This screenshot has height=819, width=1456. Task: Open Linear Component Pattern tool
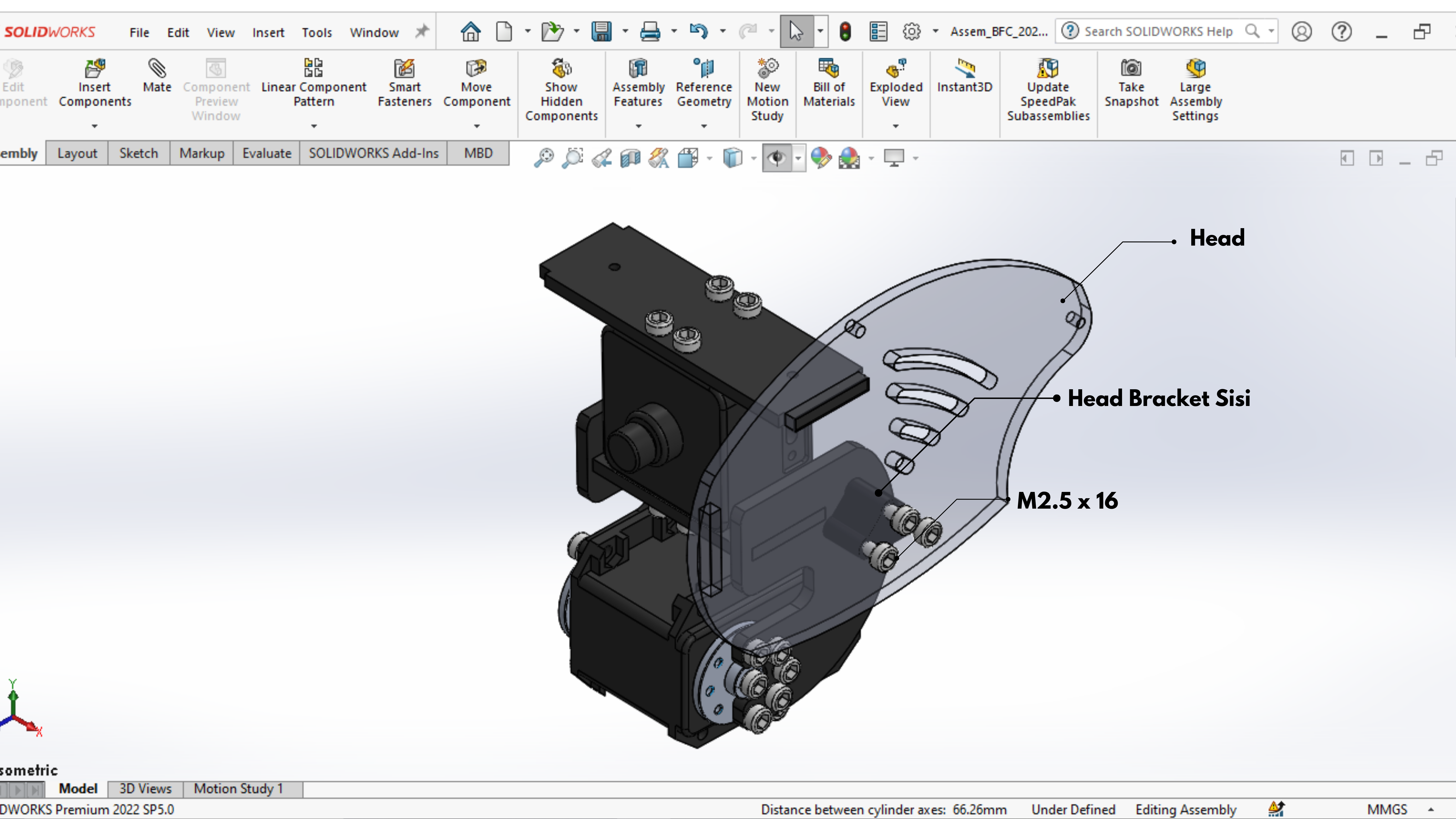coord(314,83)
